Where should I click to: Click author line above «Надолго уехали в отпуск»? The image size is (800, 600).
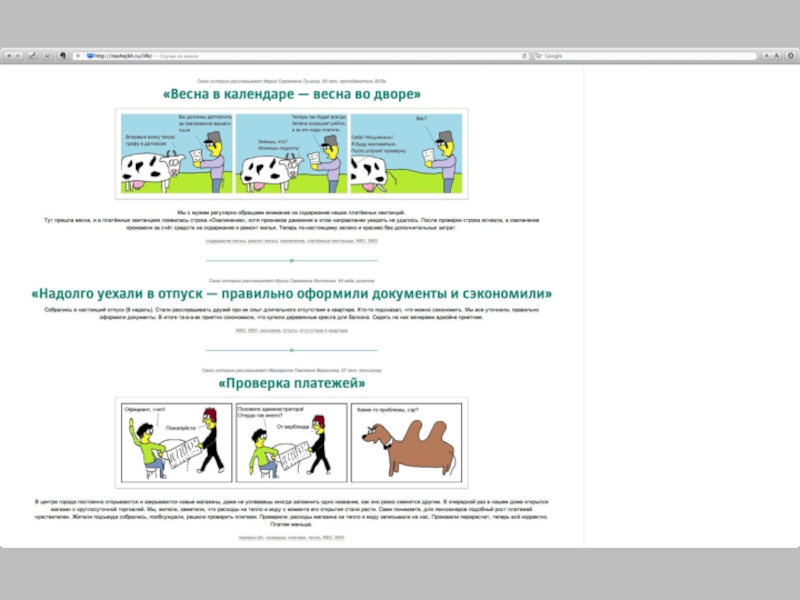coord(291,281)
